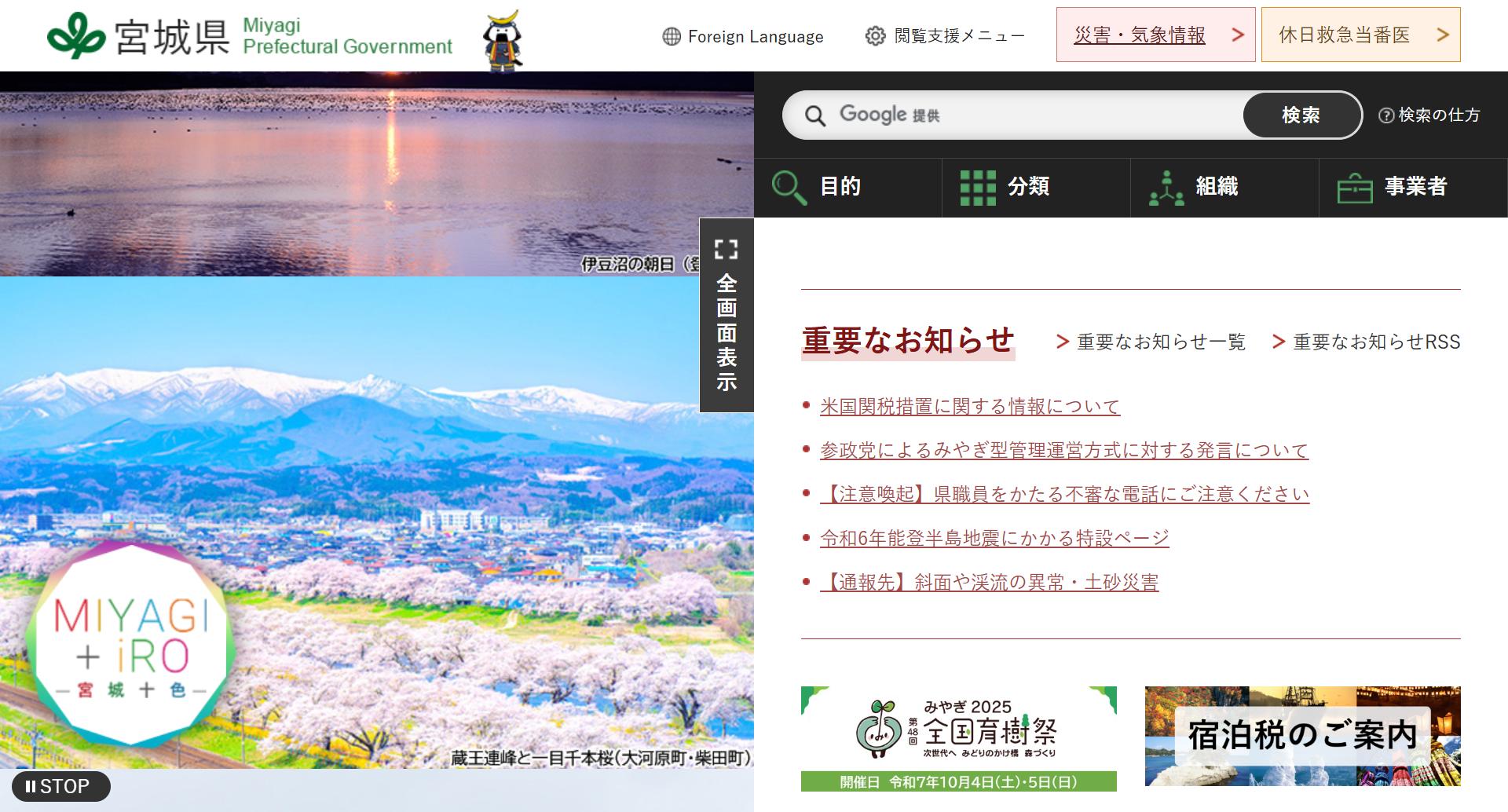Image resolution: width=1508 pixels, height=812 pixels.
Task: Select the 事業者 navigation tab
Action: pyautogui.click(x=1413, y=187)
